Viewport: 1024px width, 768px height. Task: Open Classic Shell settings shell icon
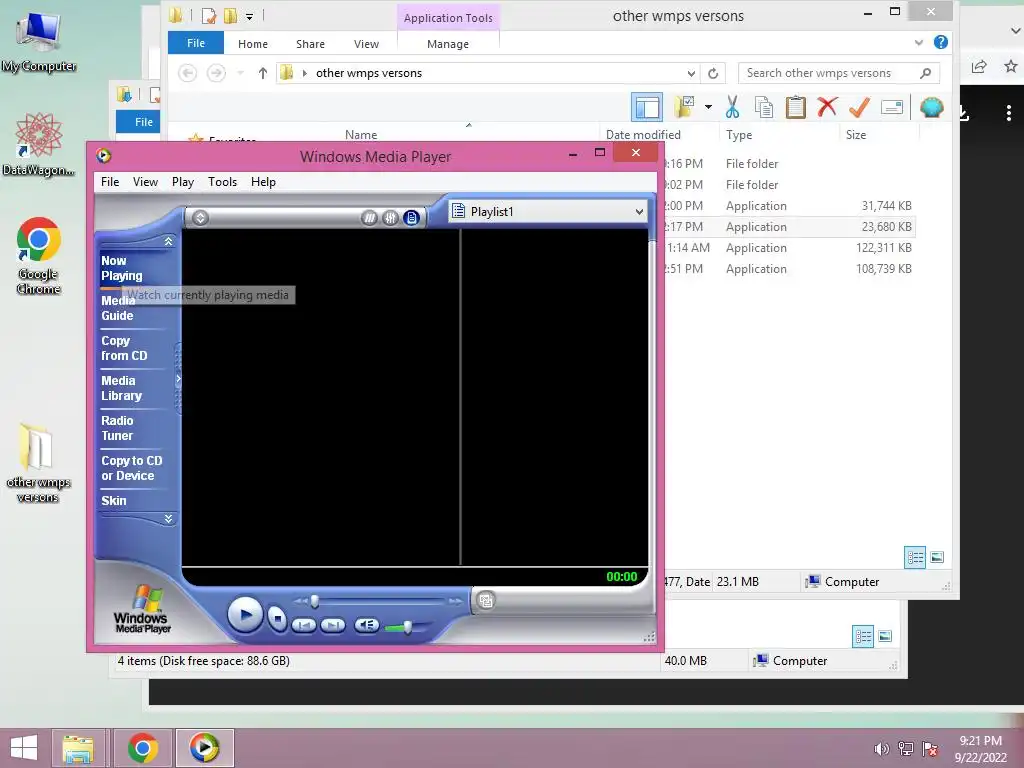(x=932, y=107)
